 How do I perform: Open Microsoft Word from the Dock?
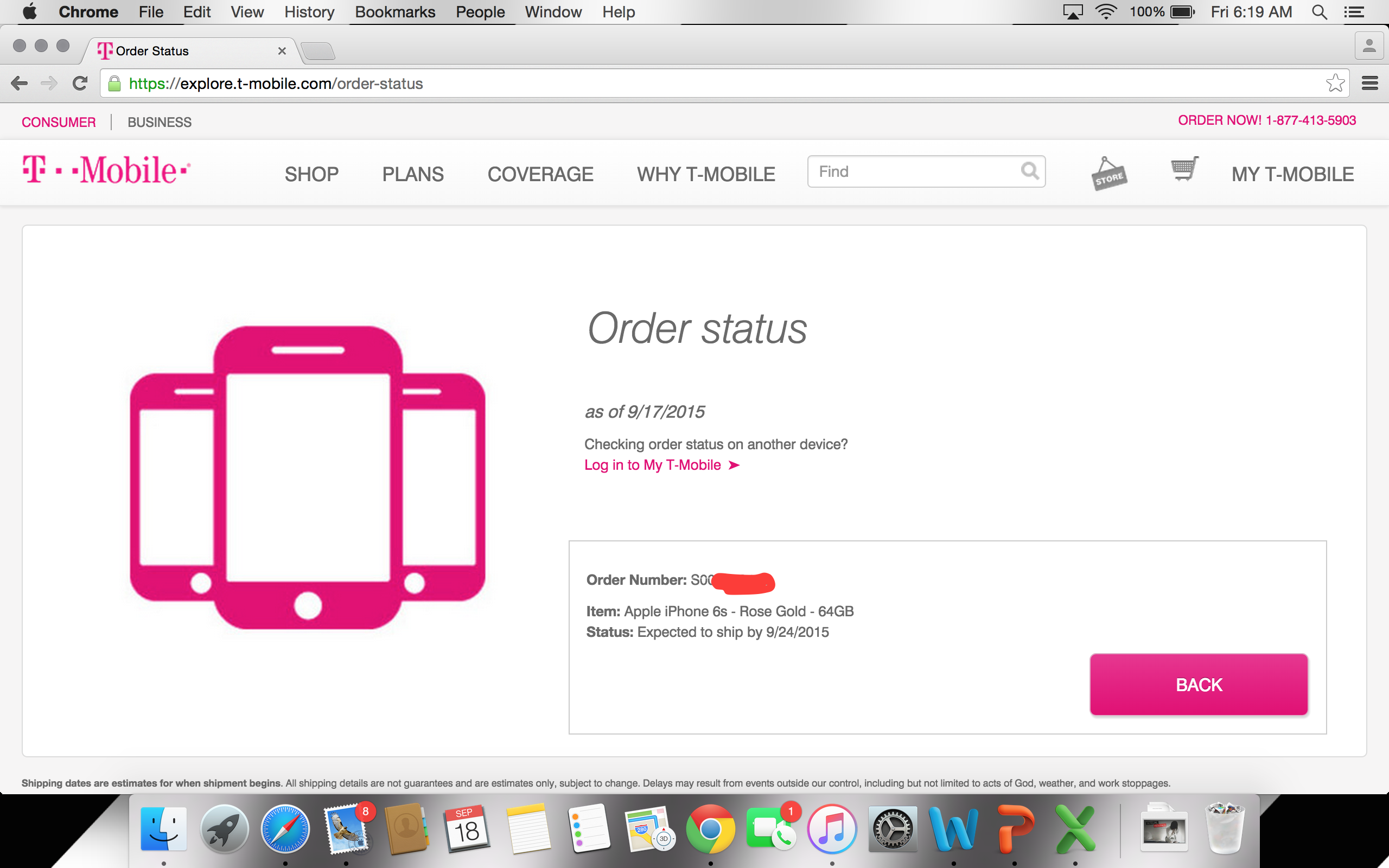(953, 829)
